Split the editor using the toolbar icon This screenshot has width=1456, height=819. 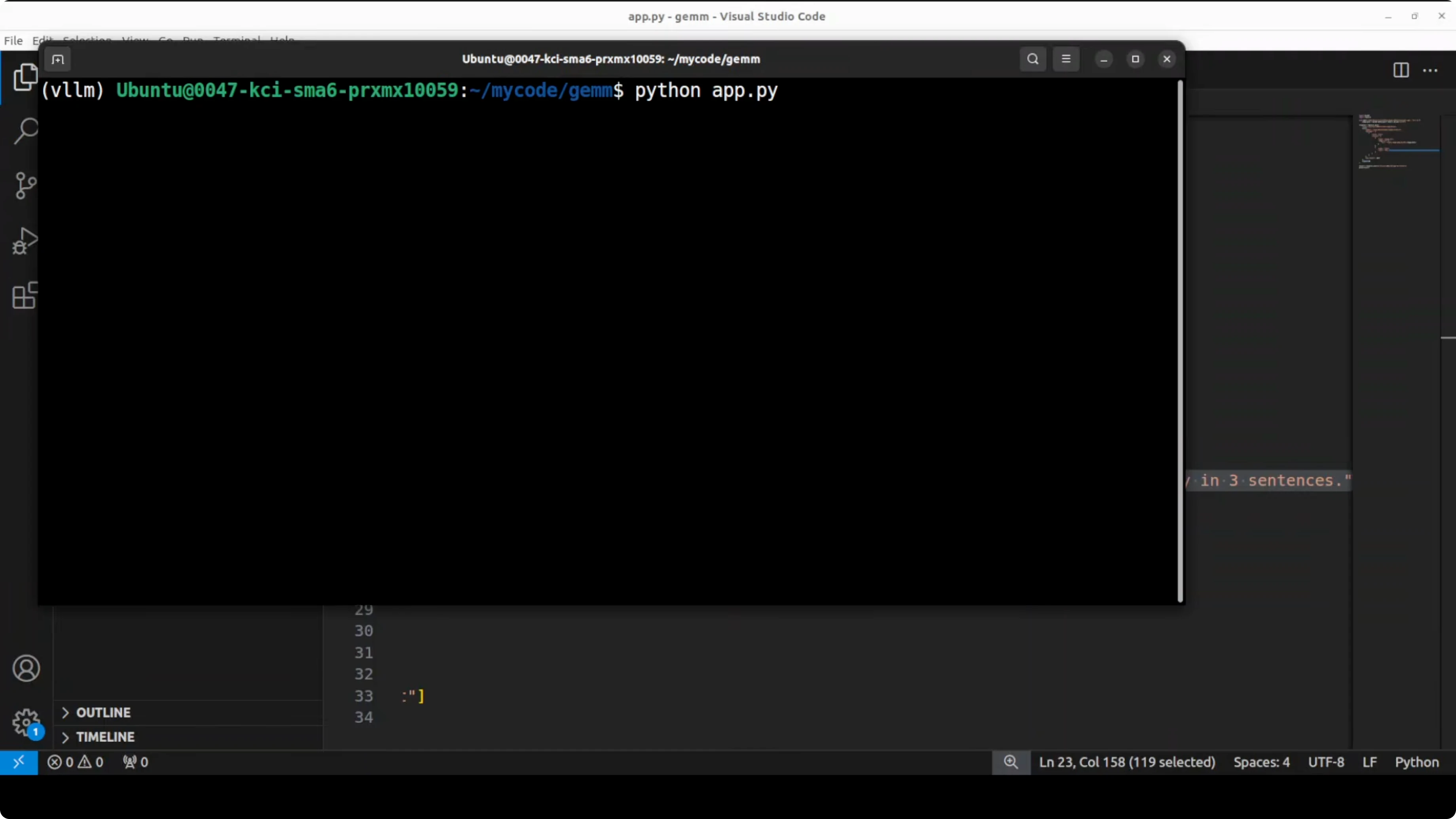[x=1401, y=70]
